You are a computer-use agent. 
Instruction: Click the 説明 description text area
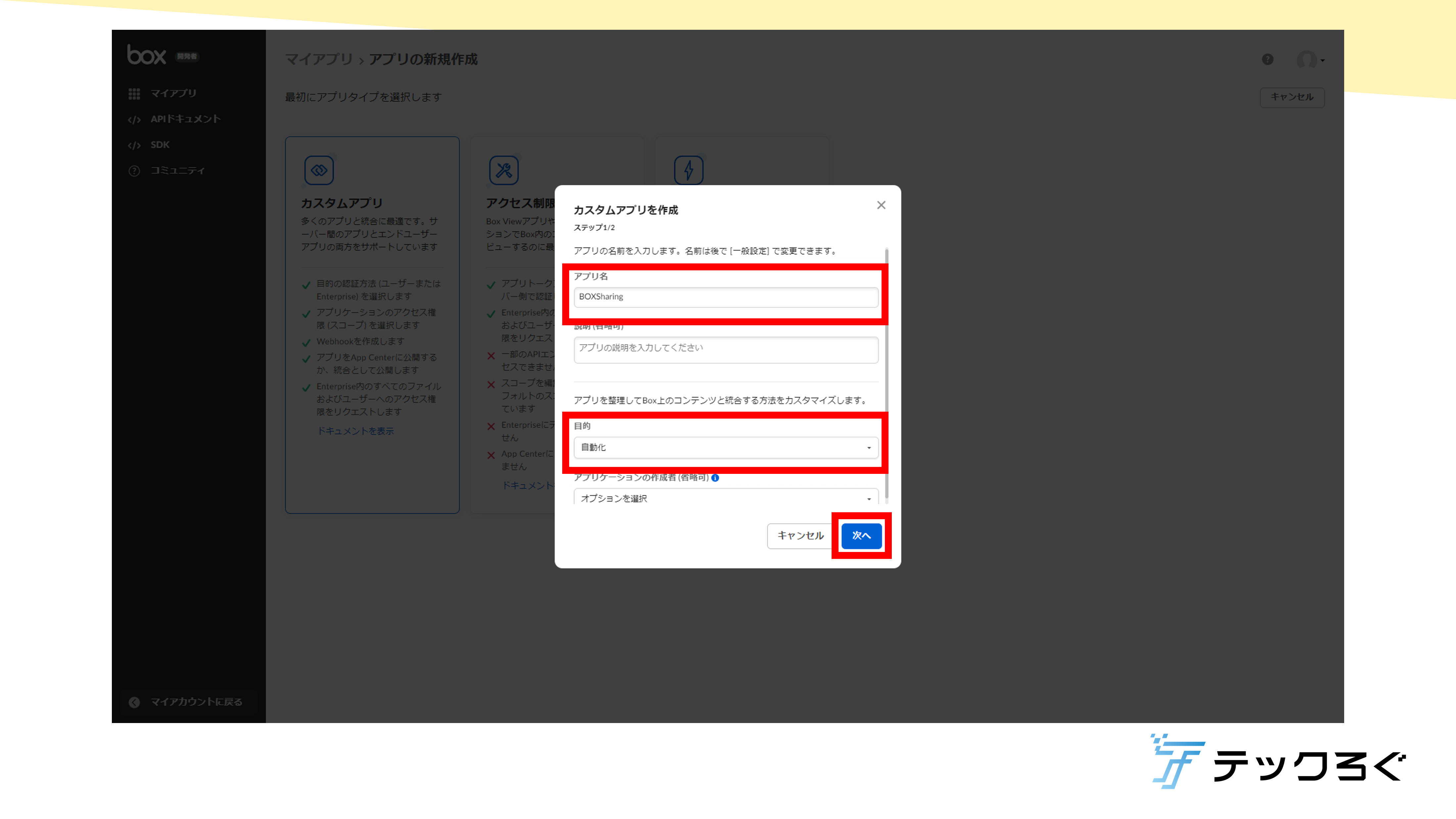click(x=726, y=350)
